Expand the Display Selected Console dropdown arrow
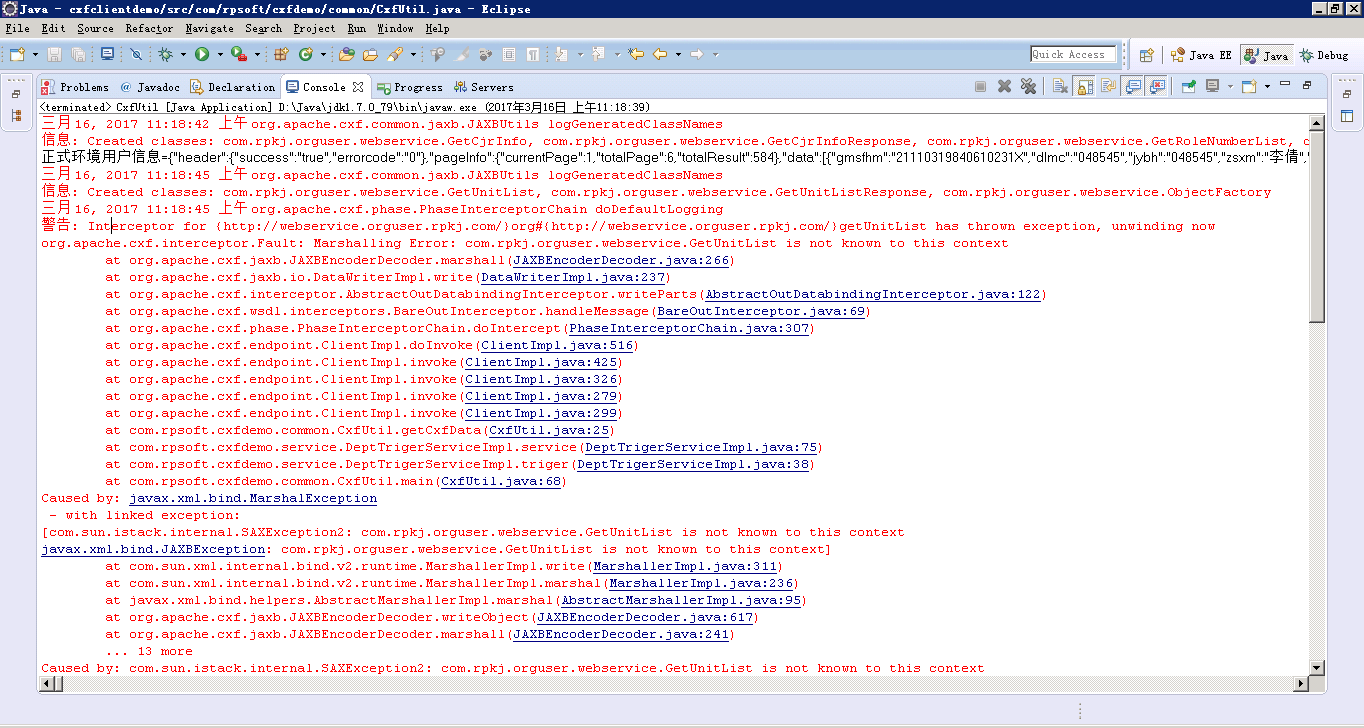The image size is (1364, 728). point(1229,87)
